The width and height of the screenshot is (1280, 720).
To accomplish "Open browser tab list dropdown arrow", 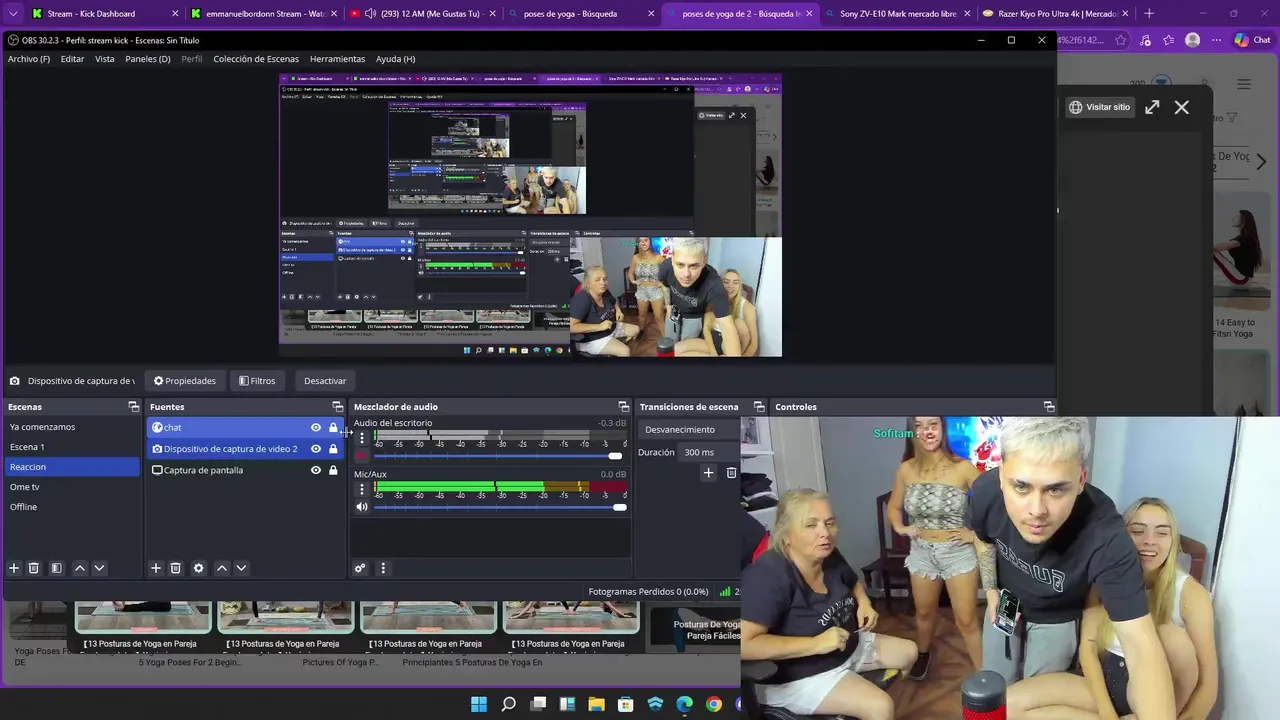I will click(x=13, y=14).
